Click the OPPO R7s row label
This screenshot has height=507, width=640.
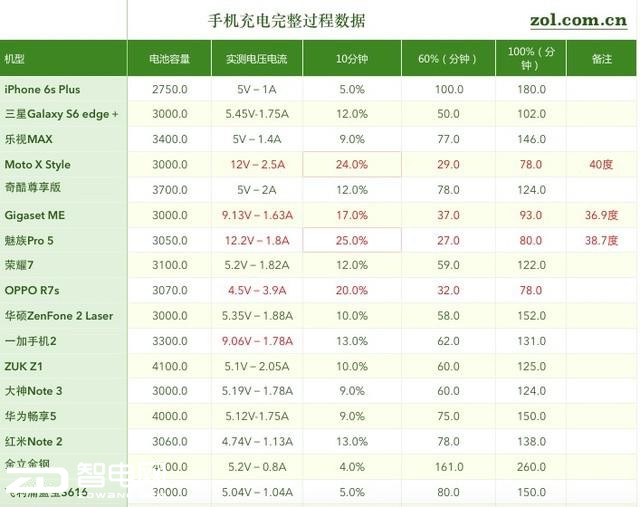tap(31, 290)
